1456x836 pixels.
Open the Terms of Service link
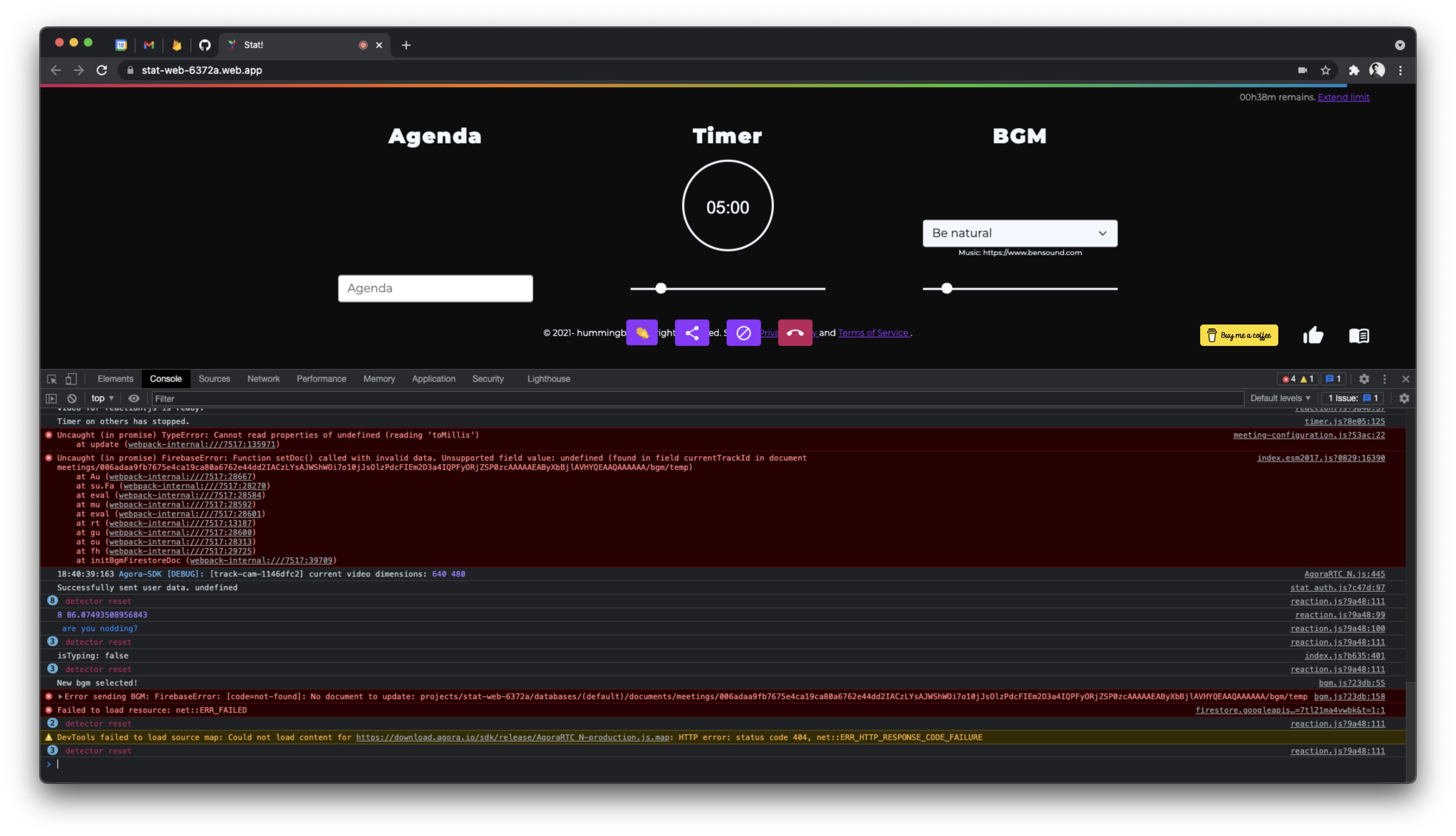click(873, 332)
